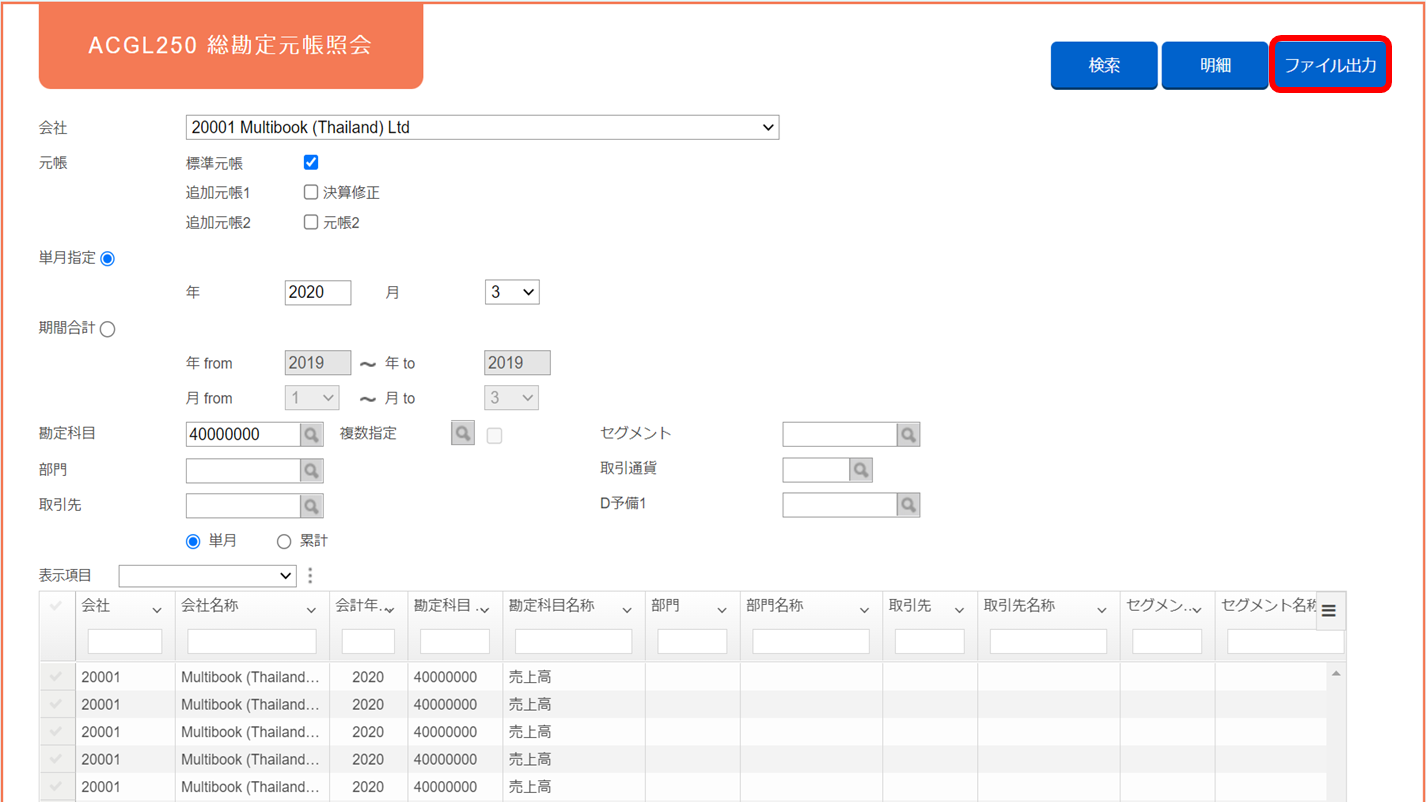Click the filter box under 取引先名称 column
1426x802 pixels.
coord(1048,641)
